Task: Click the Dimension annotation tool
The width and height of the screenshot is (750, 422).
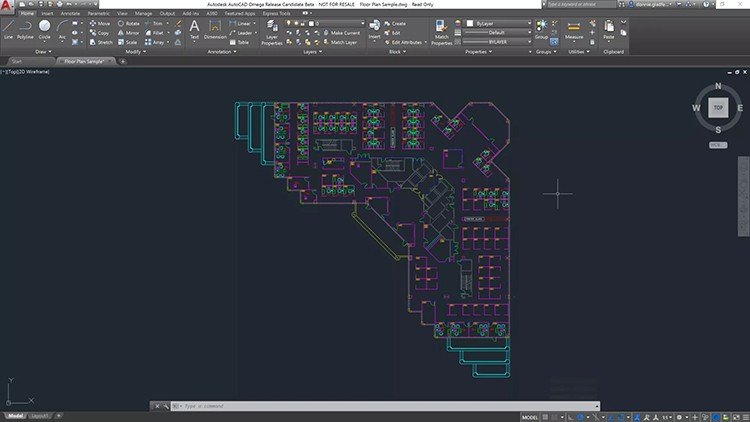Action: click(x=215, y=30)
